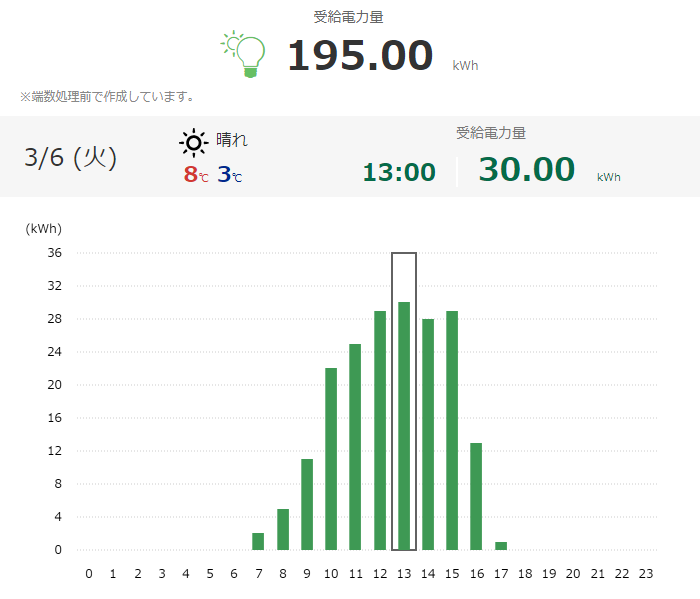Click the ※端数処理前で作成しています note

(x=107, y=96)
